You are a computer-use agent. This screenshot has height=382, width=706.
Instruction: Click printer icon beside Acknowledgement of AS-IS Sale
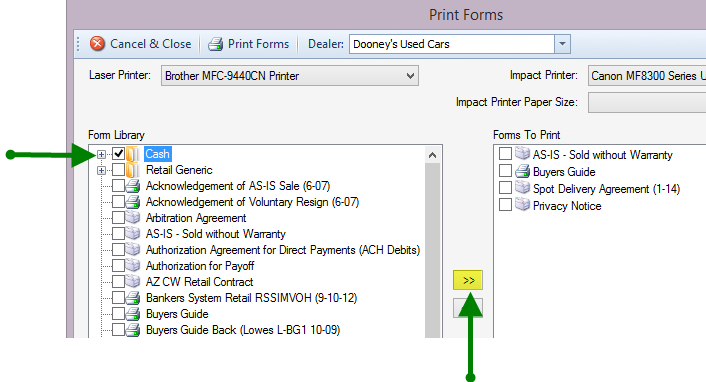click(x=133, y=186)
